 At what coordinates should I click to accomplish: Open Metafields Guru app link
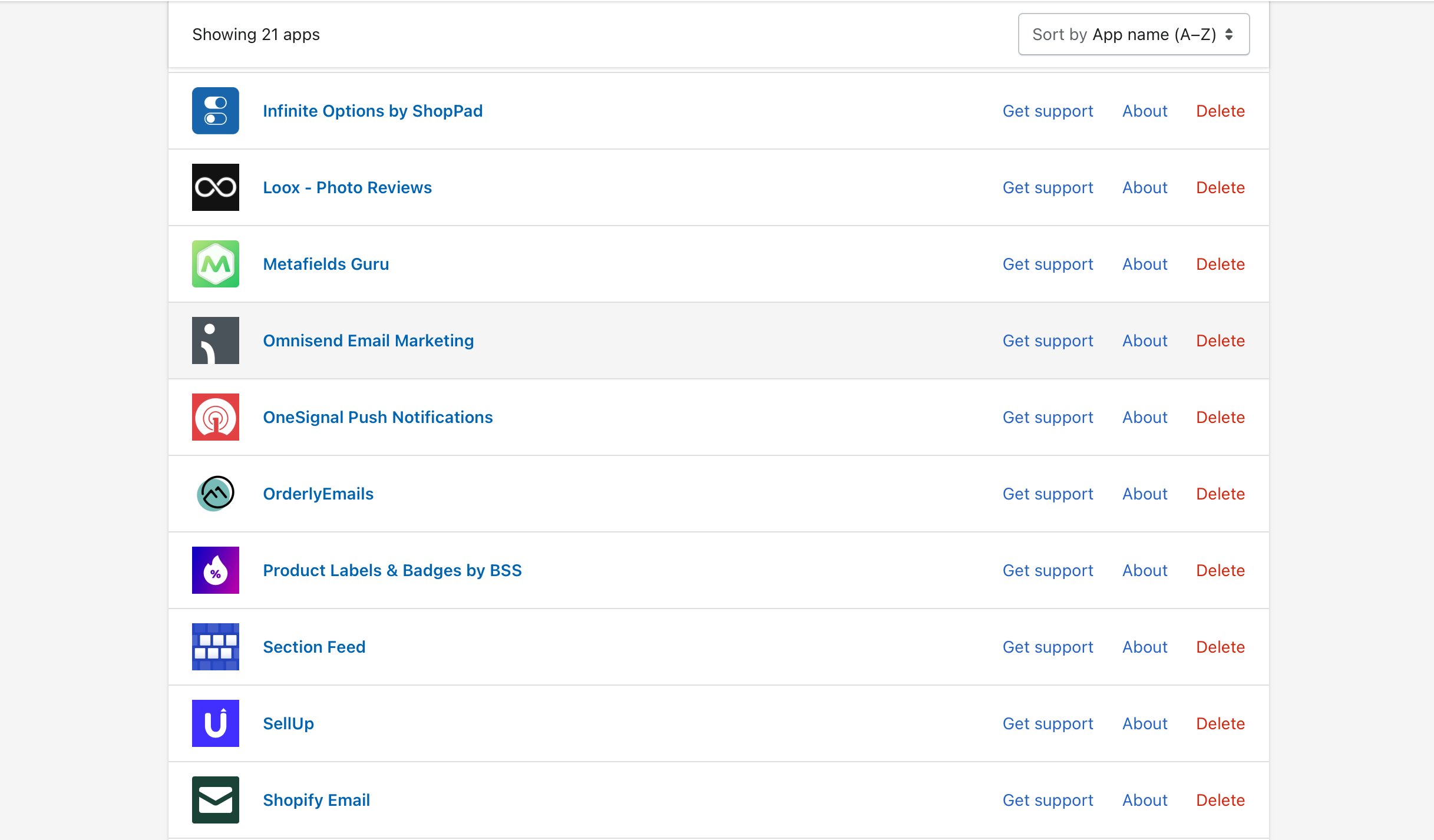point(326,264)
